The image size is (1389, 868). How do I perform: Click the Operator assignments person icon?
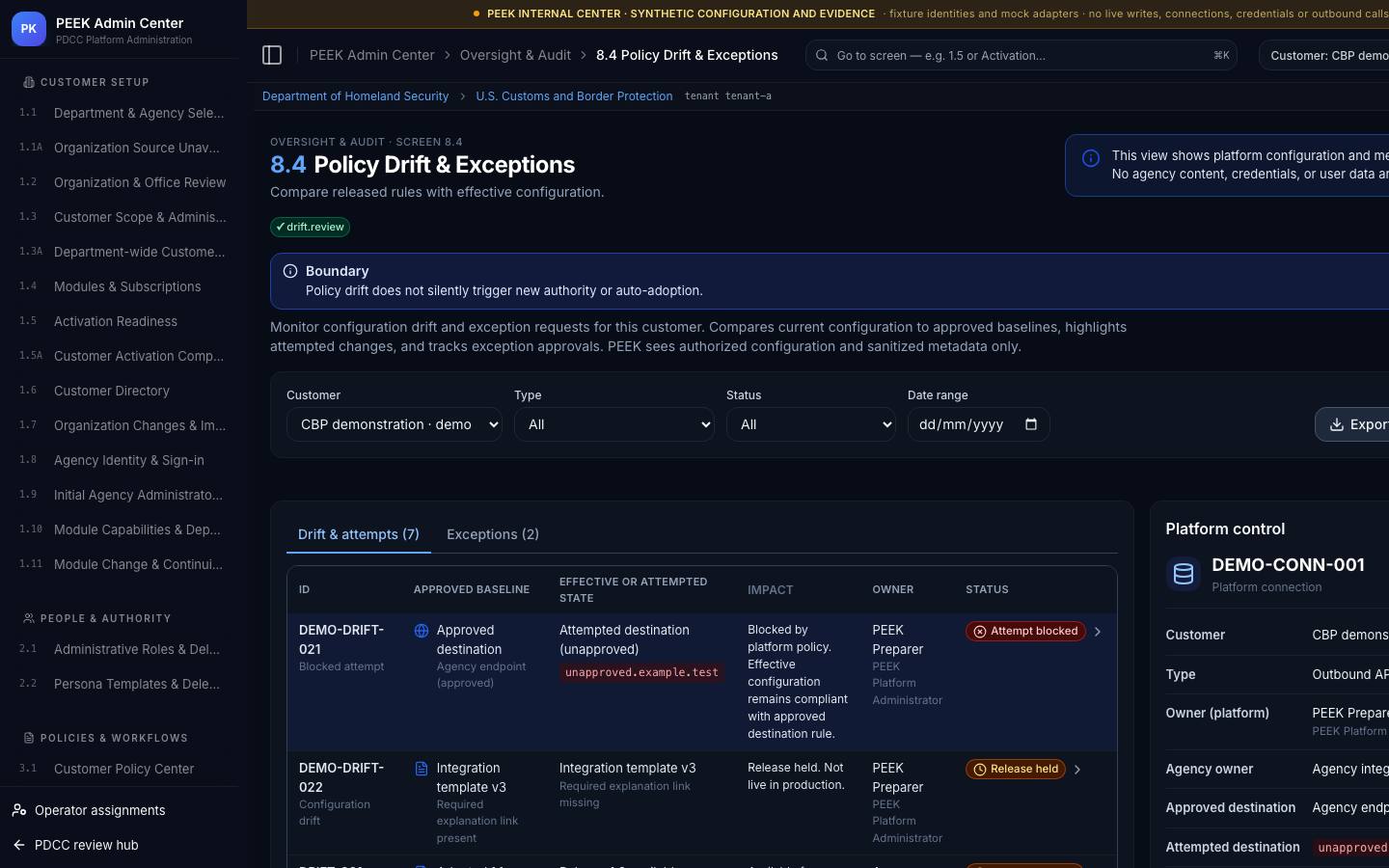click(x=19, y=810)
